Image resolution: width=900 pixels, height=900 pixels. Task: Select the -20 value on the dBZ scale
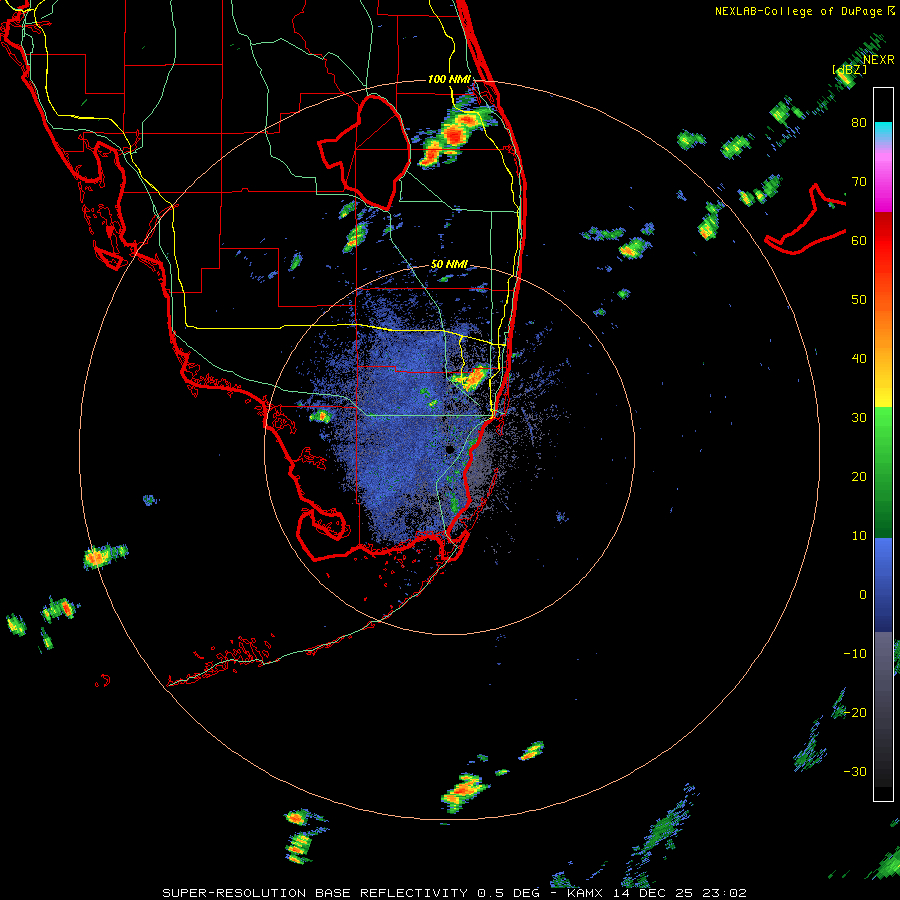[x=855, y=713]
